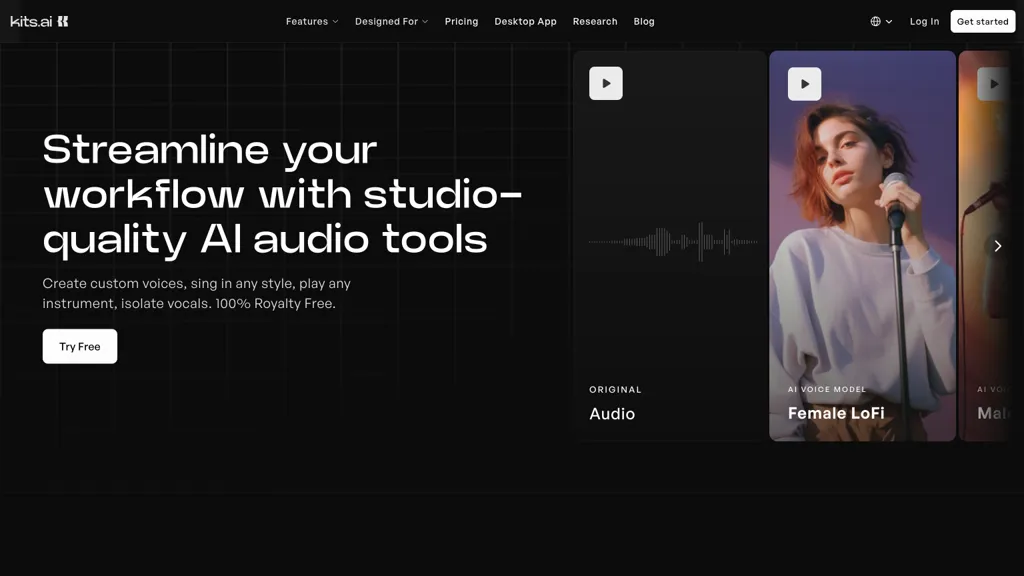Go to the Pricing page
This screenshot has height=576, width=1024.
coord(461,21)
